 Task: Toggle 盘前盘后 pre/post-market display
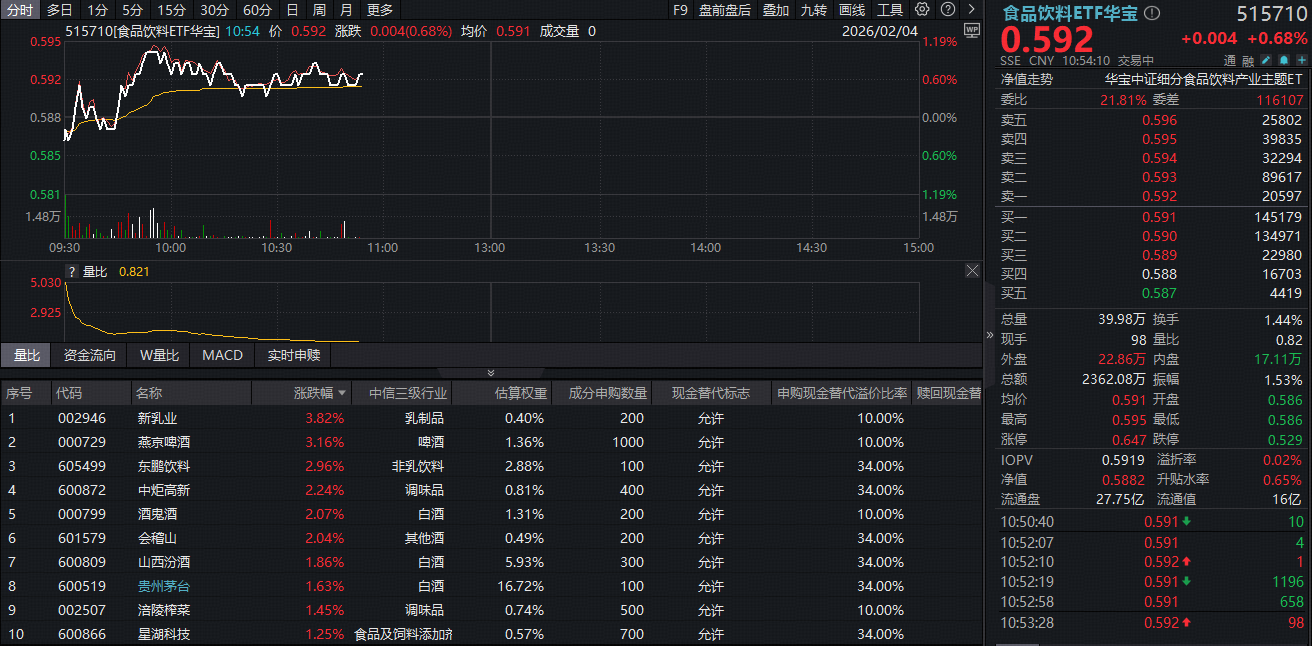(x=725, y=10)
